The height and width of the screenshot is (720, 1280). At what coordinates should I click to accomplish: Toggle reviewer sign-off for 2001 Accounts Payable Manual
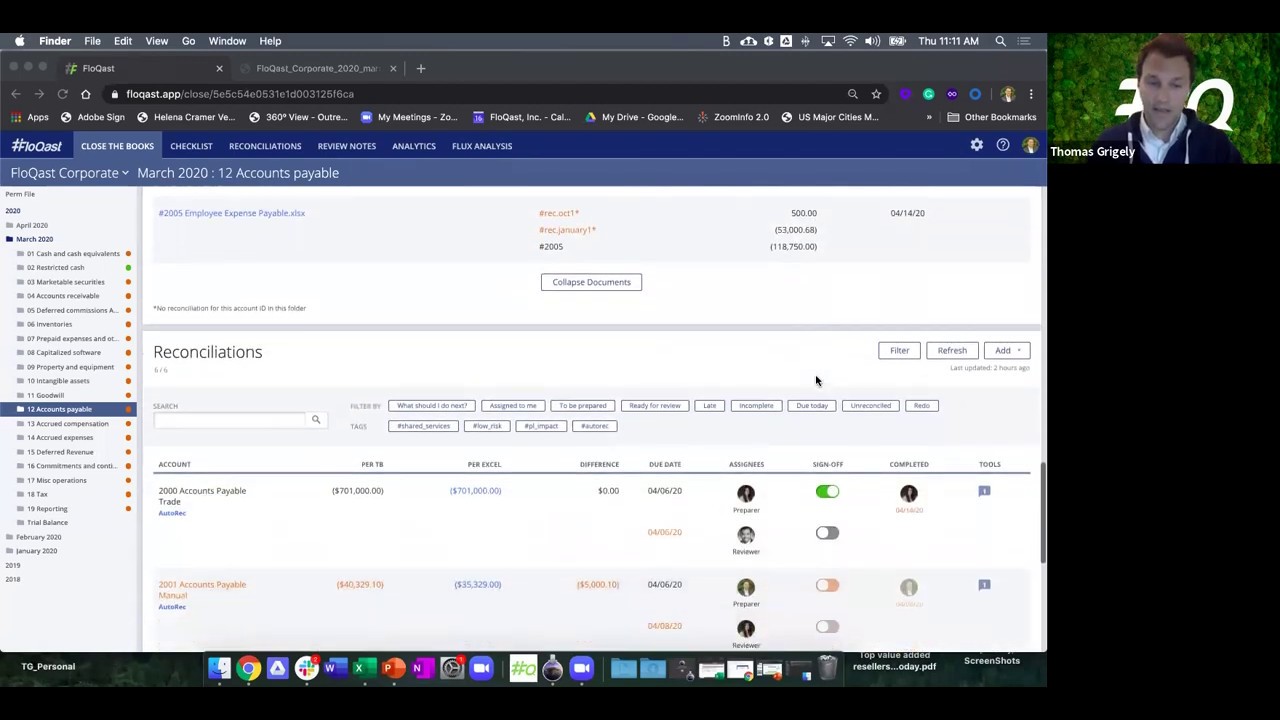coord(827,627)
